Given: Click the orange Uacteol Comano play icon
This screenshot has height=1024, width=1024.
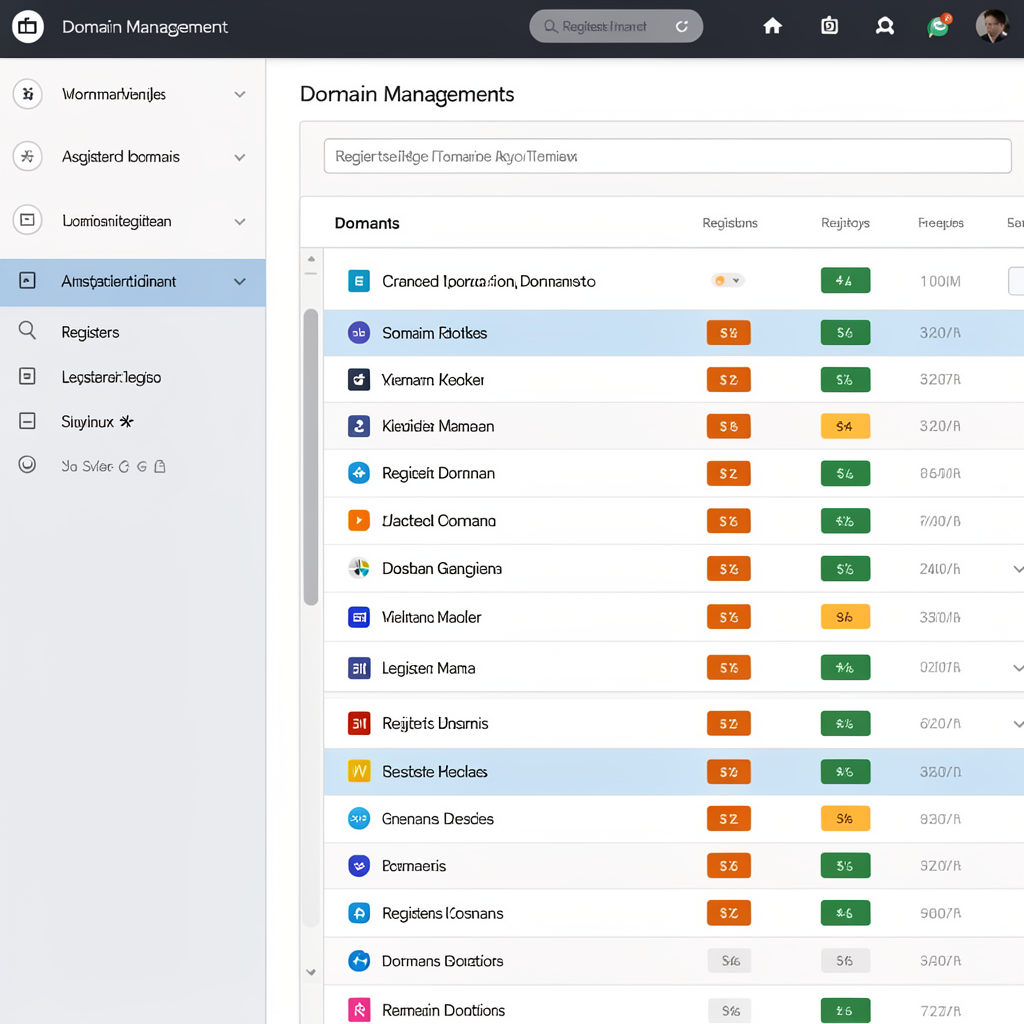Looking at the screenshot, I should click(x=359, y=520).
